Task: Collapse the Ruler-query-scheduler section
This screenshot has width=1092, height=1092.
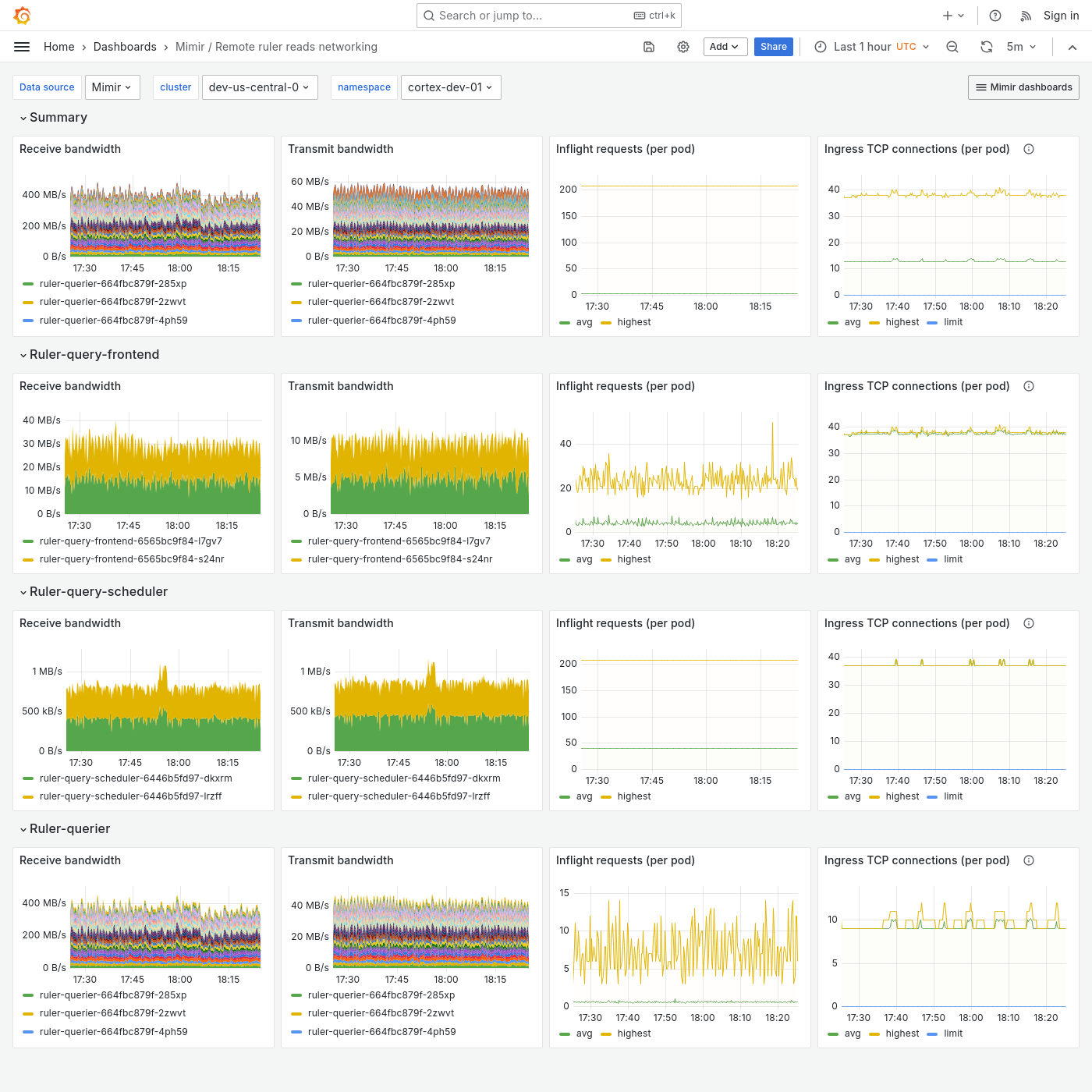Action: click(x=94, y=591)
